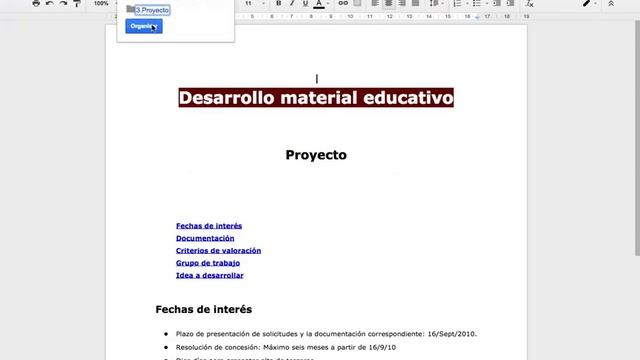Click the folder icon beside 3.Proyecto

[x=130, y=9]
